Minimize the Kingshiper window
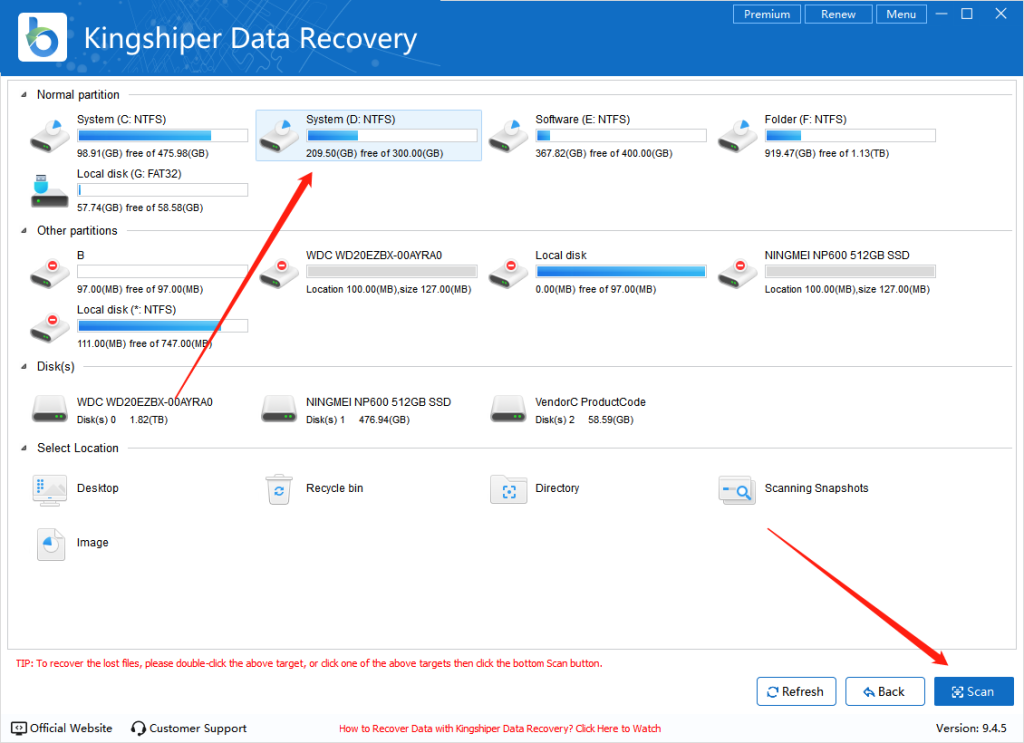The width and height of the screenshot is (1024, 743). 941,14
